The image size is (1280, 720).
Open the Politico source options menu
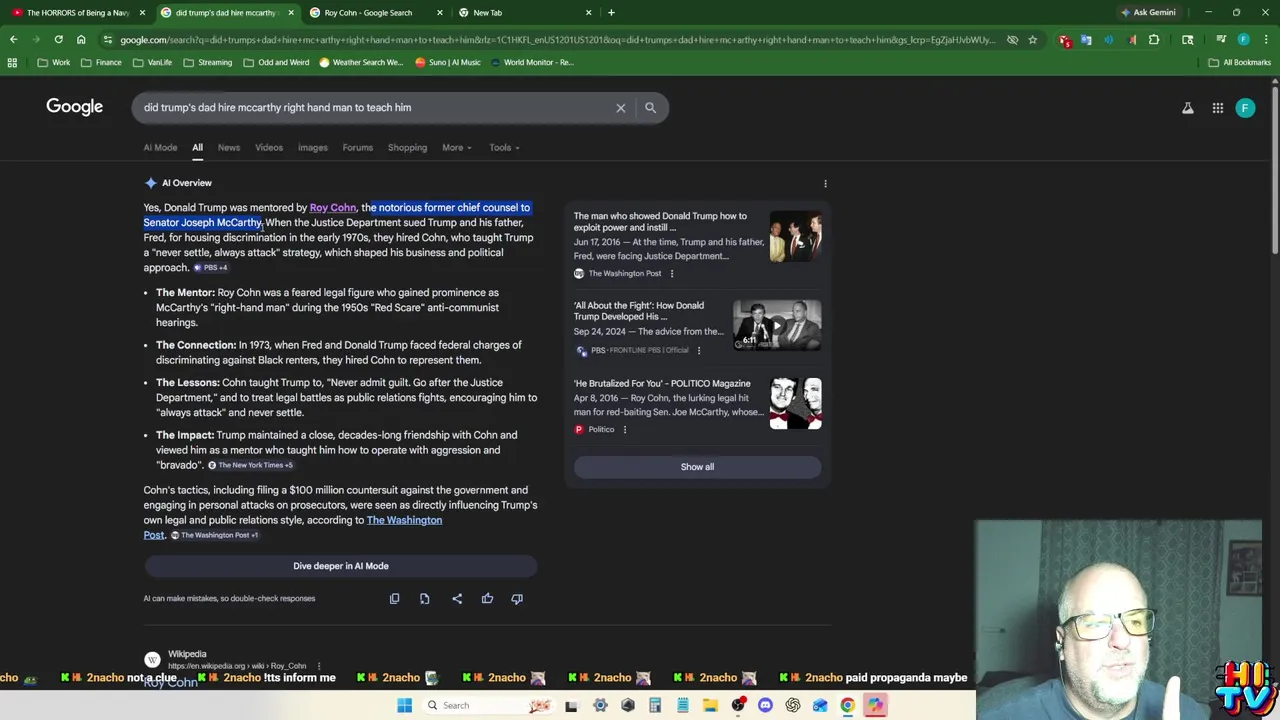624,430
